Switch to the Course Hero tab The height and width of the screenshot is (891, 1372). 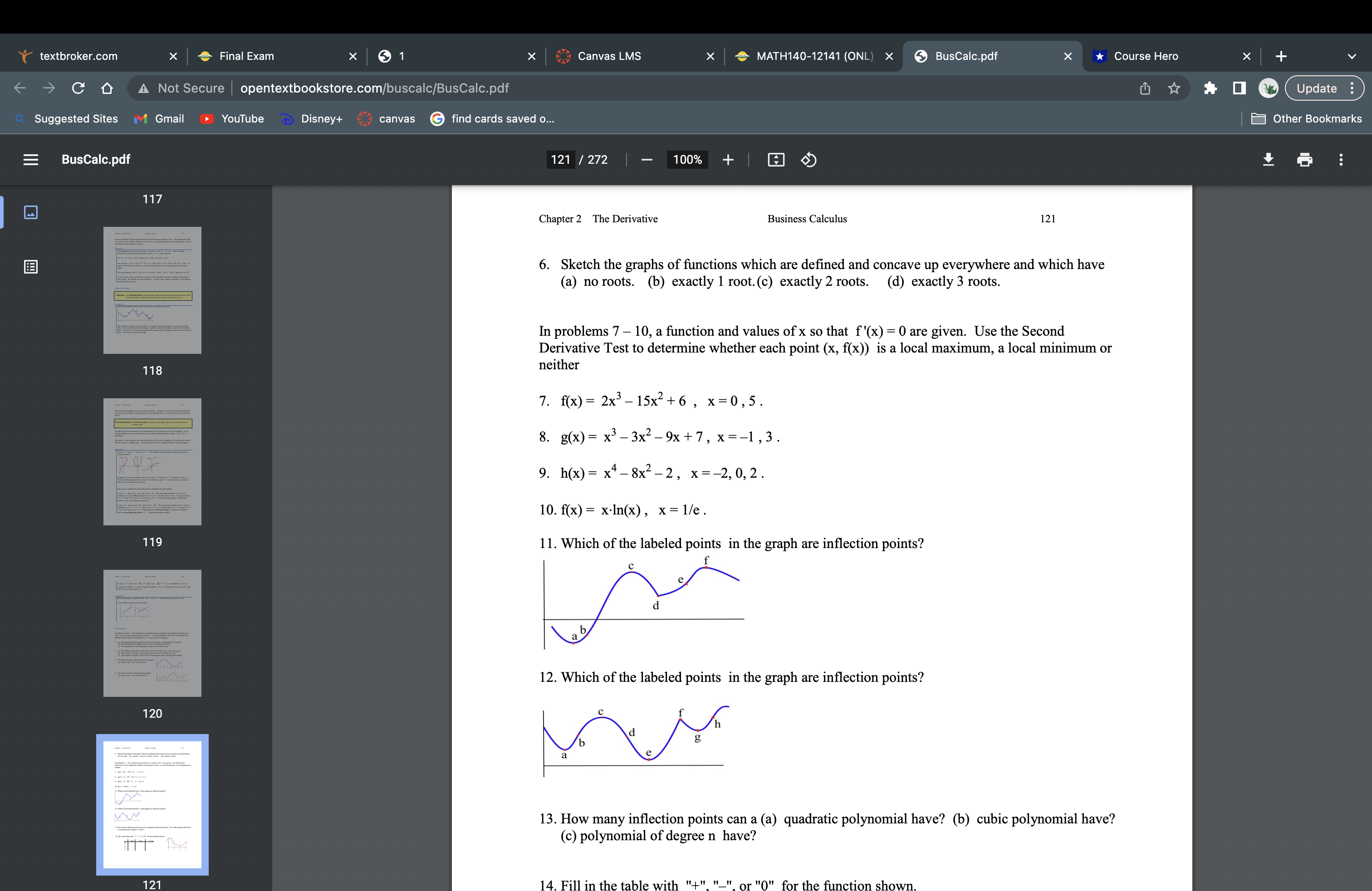tap(1146, 56)
